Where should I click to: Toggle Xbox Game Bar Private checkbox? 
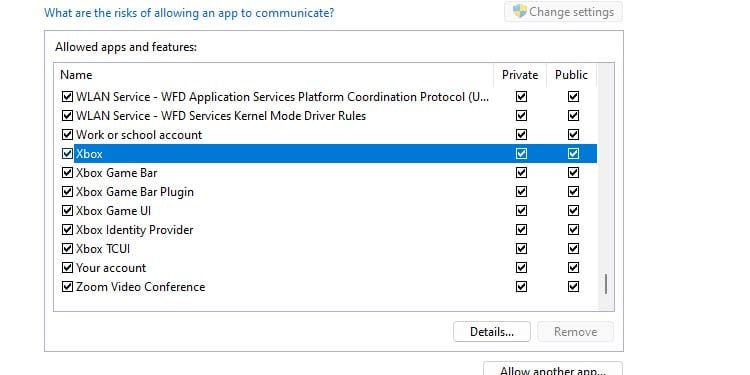(521, 173)
